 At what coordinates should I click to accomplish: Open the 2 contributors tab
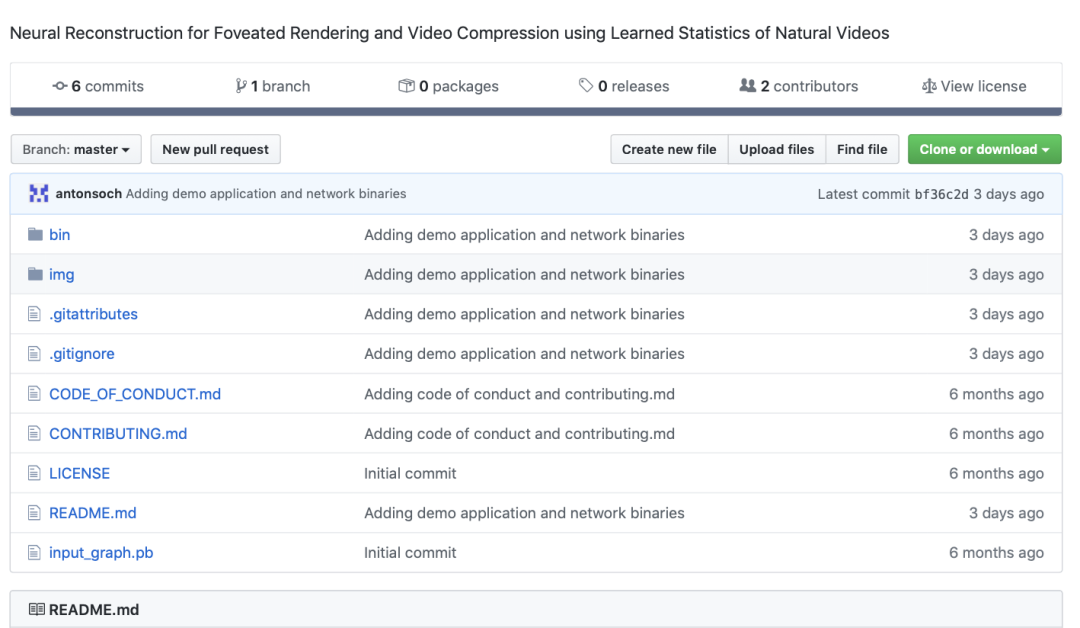coord(808,86)
